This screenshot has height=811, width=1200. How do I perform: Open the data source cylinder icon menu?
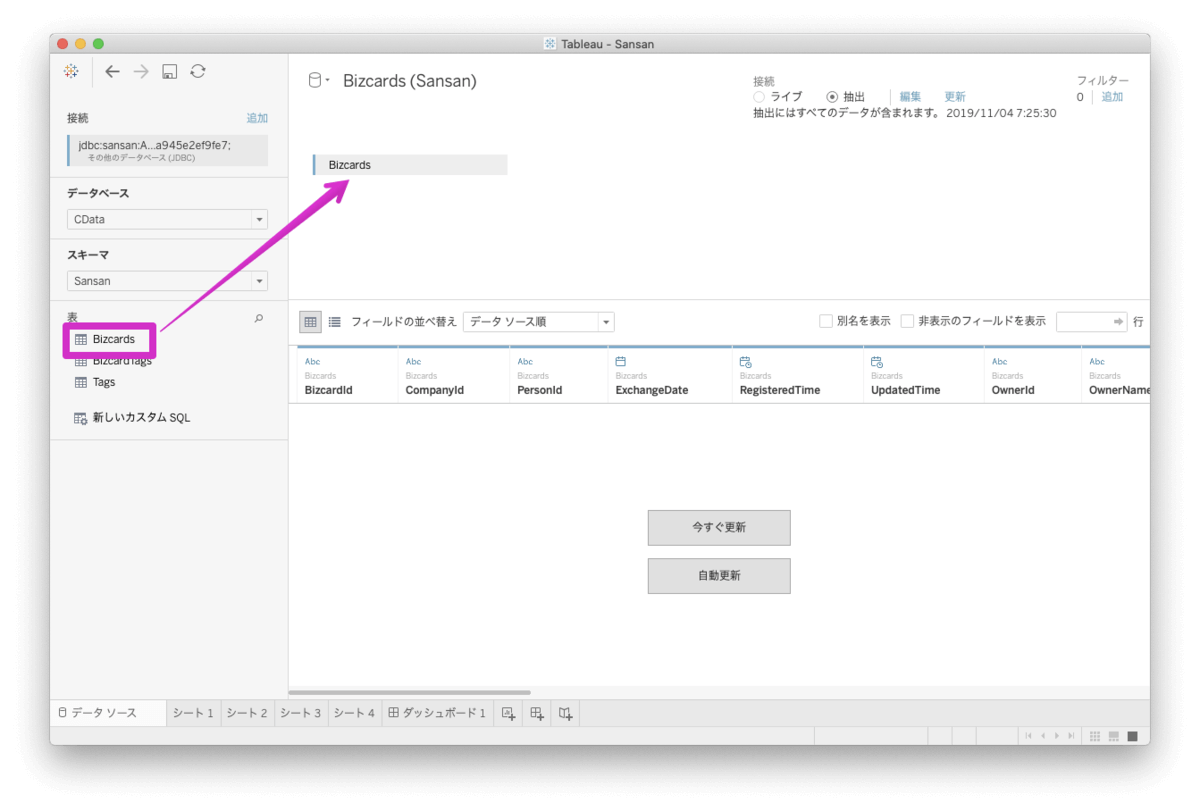(x=318, y=81)
